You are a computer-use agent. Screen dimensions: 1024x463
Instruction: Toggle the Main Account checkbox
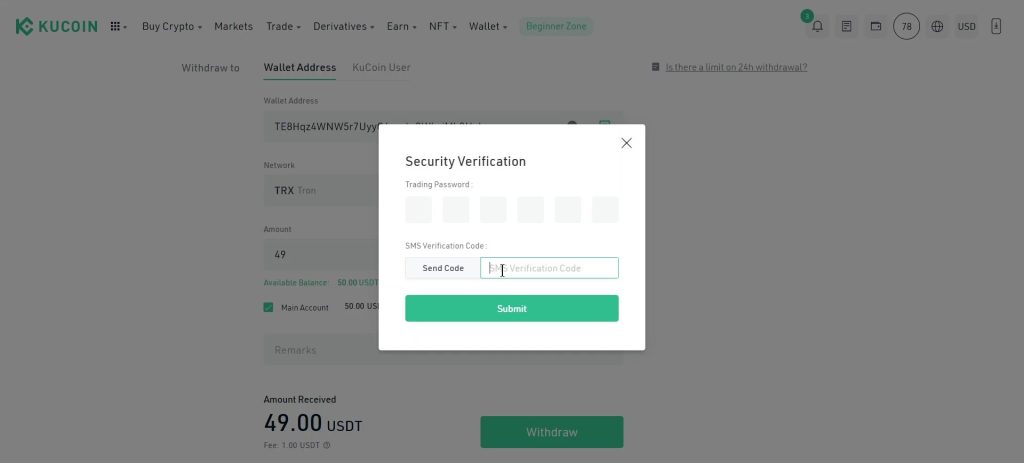click(x=268, y=307)
